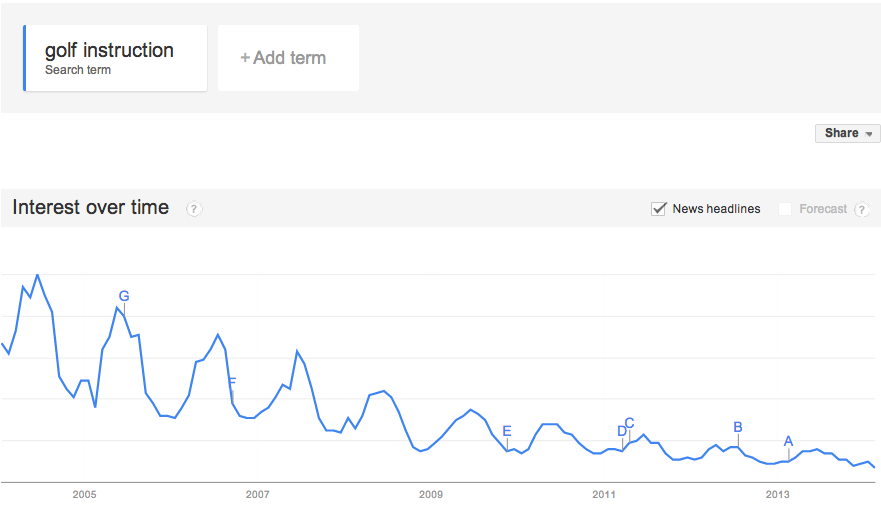Click the 2011 axis label

pyautogui.click(x=604, y=494)
